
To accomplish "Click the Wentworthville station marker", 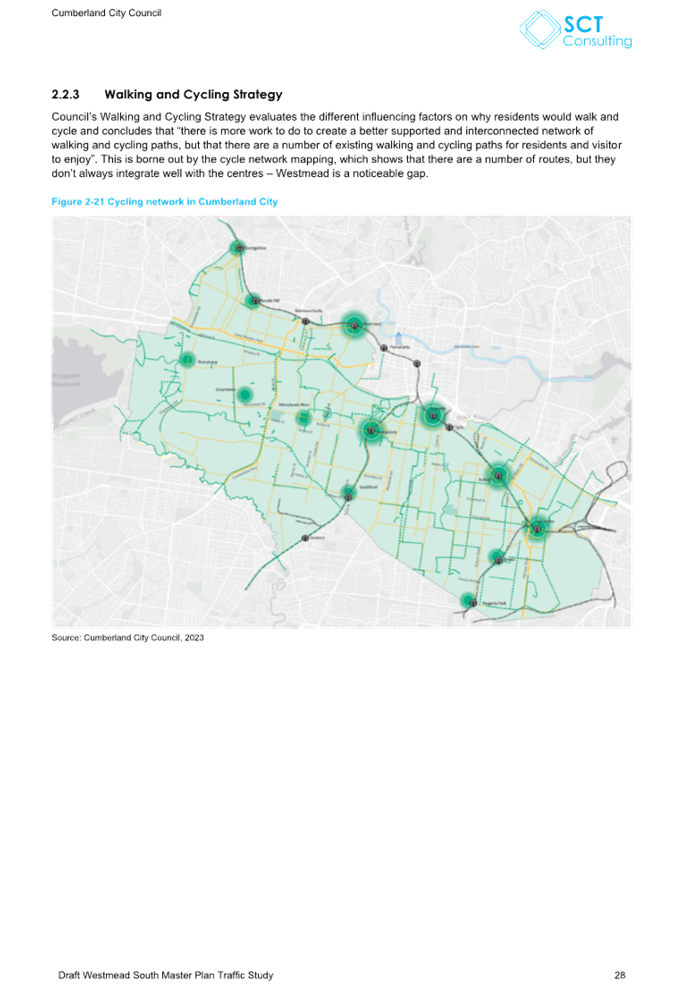I will pyautogui.click(x=305, y=321).
